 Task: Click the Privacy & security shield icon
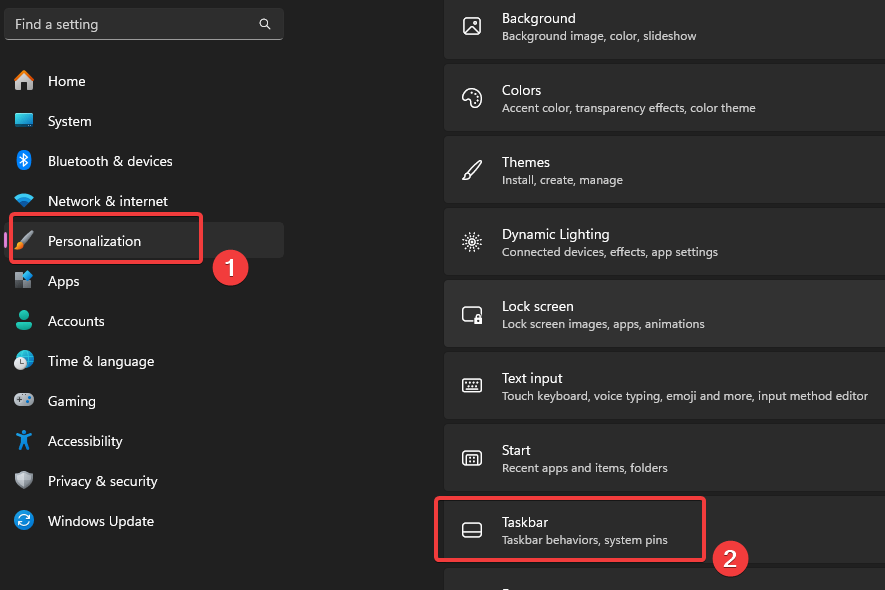pyautogui.click(x=24, y=481)
